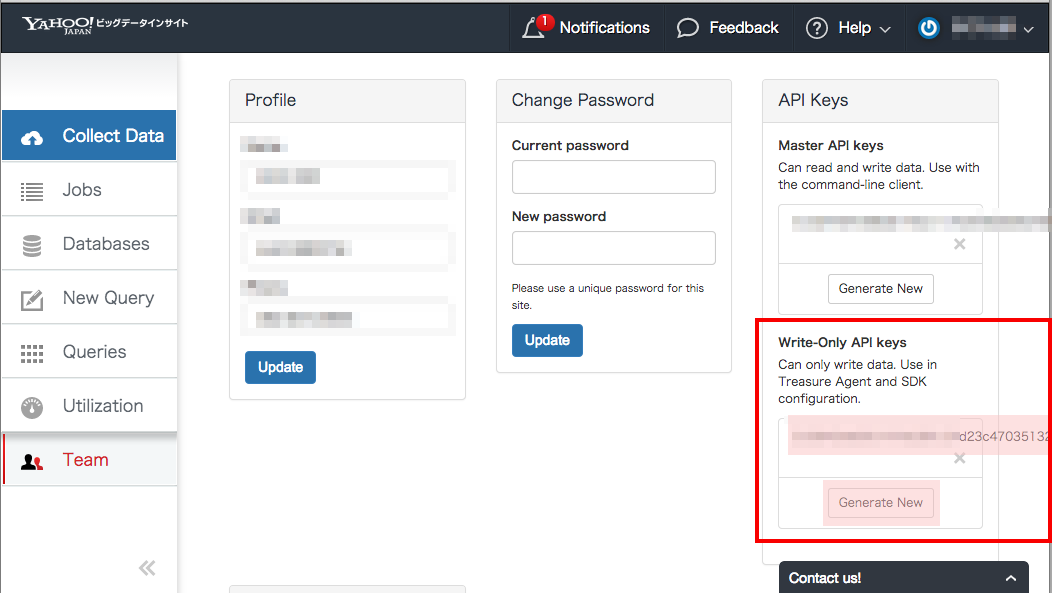Click the Collect Data cloud upload icon

coord(32,137)
